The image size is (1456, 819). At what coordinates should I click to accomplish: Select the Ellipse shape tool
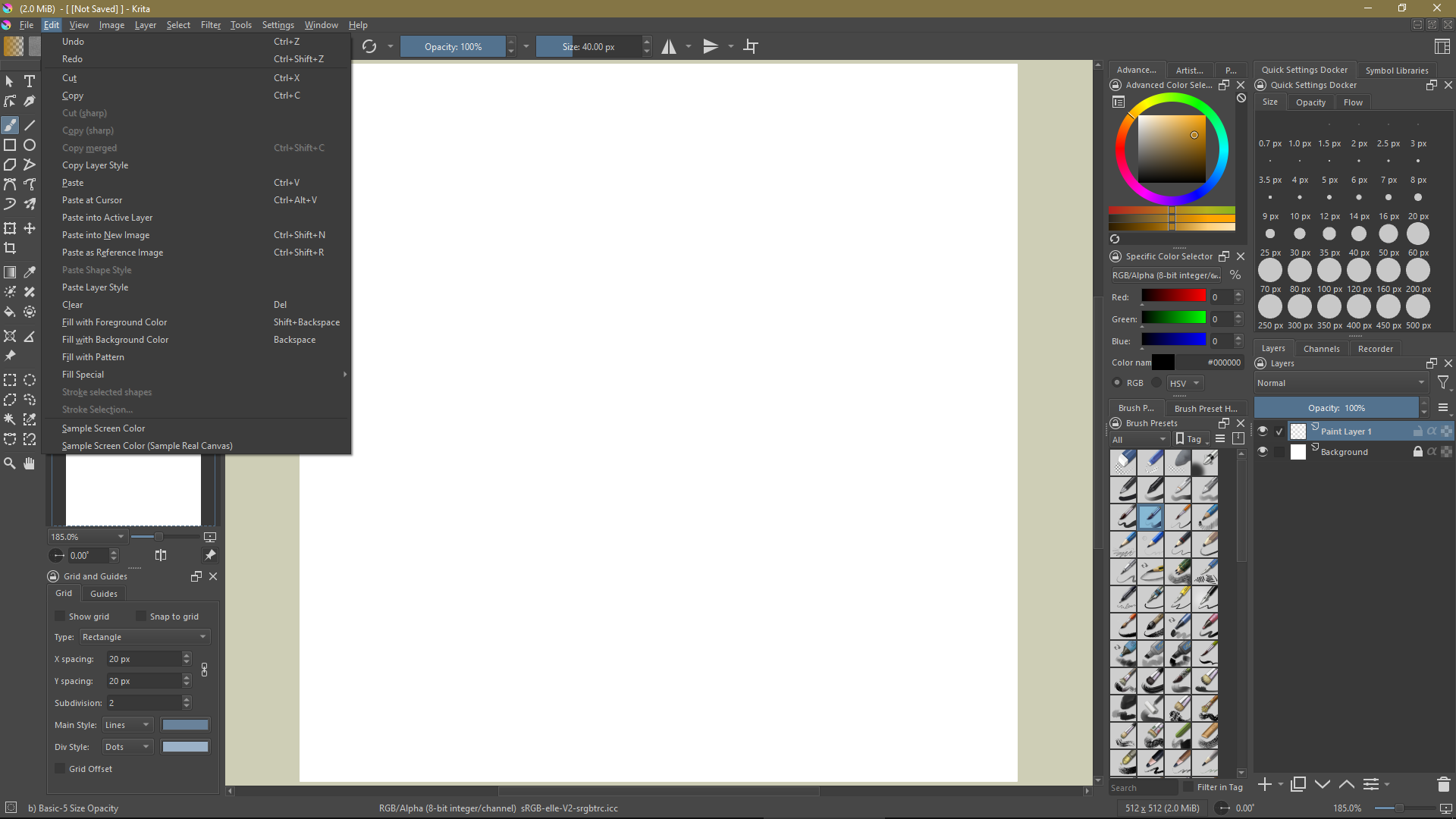30,145
